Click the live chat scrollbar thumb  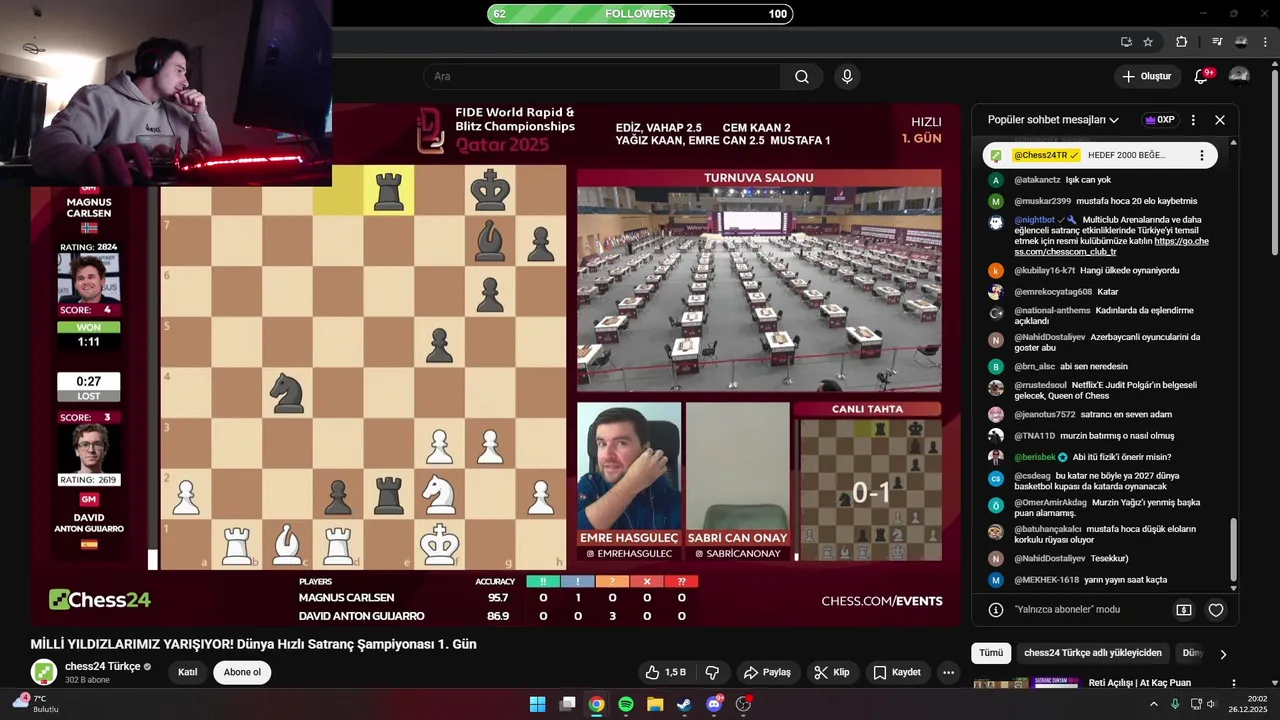1233,549
